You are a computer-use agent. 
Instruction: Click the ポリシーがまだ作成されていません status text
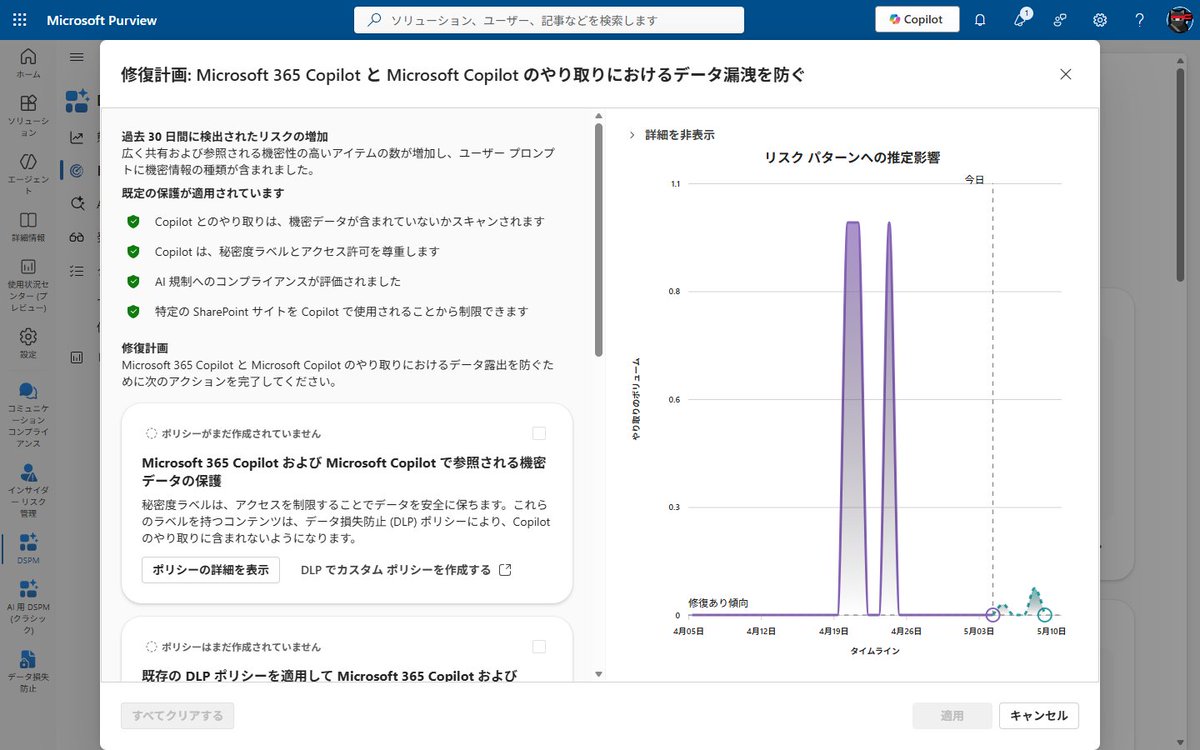click(241, 433)
